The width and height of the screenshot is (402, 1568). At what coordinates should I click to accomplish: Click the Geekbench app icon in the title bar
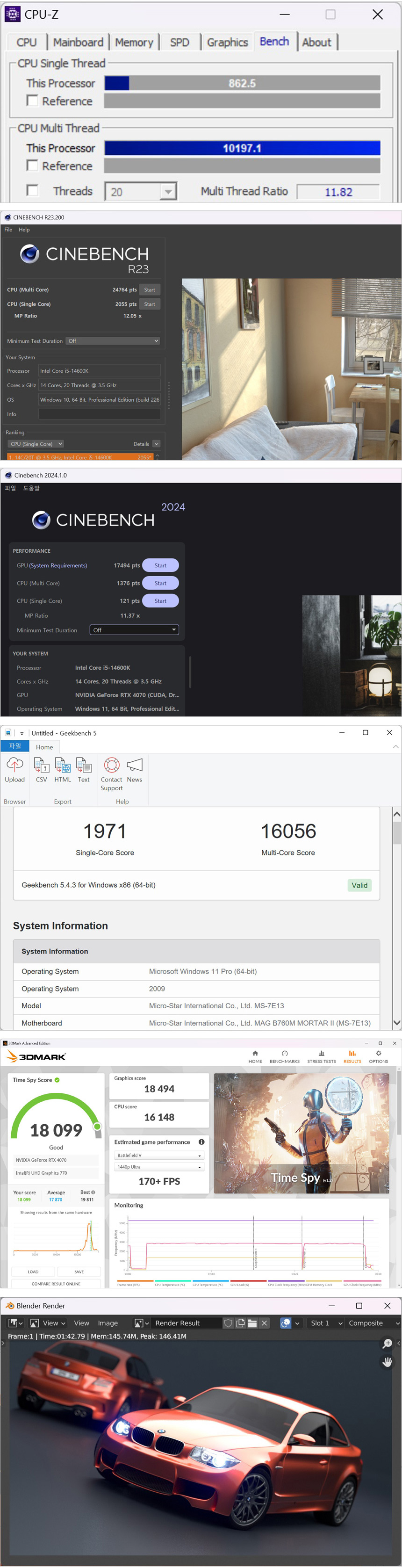[x=8, y=733]
